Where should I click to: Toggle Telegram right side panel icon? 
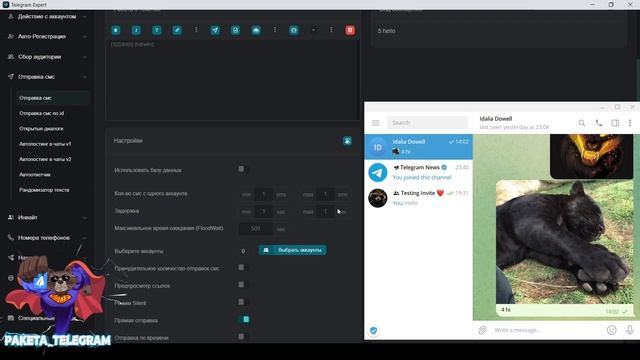[x=615, y=123]
